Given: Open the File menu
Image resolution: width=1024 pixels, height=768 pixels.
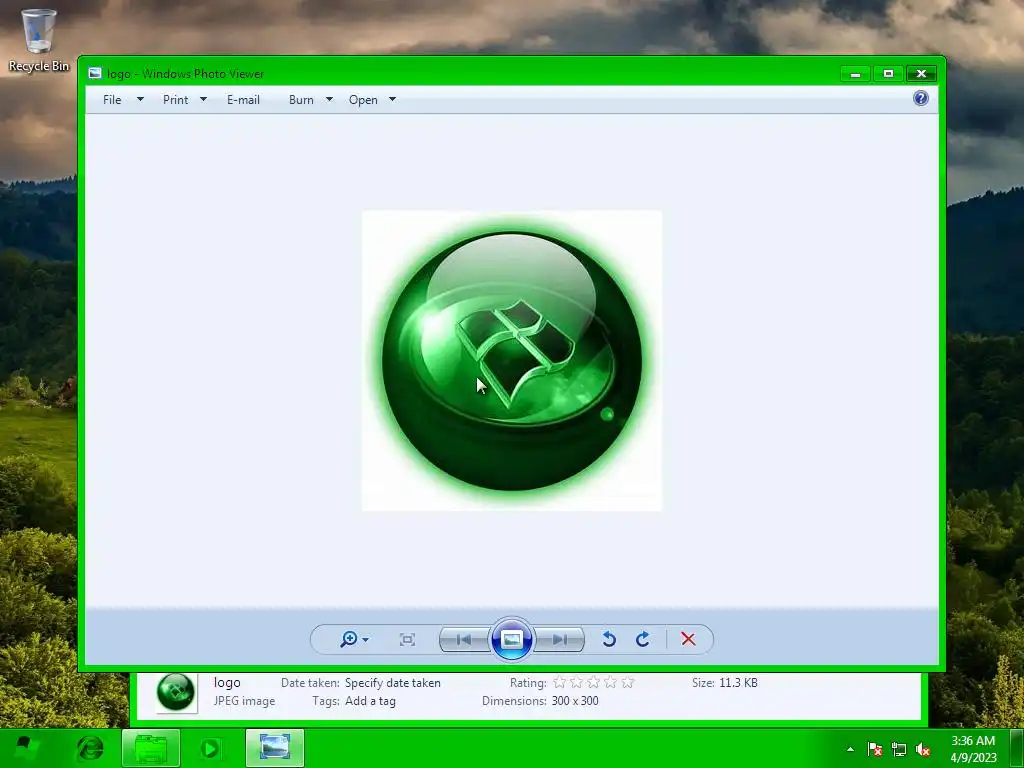Looking at the screenshot, I should pyautogui.click(x=112, y=99).
